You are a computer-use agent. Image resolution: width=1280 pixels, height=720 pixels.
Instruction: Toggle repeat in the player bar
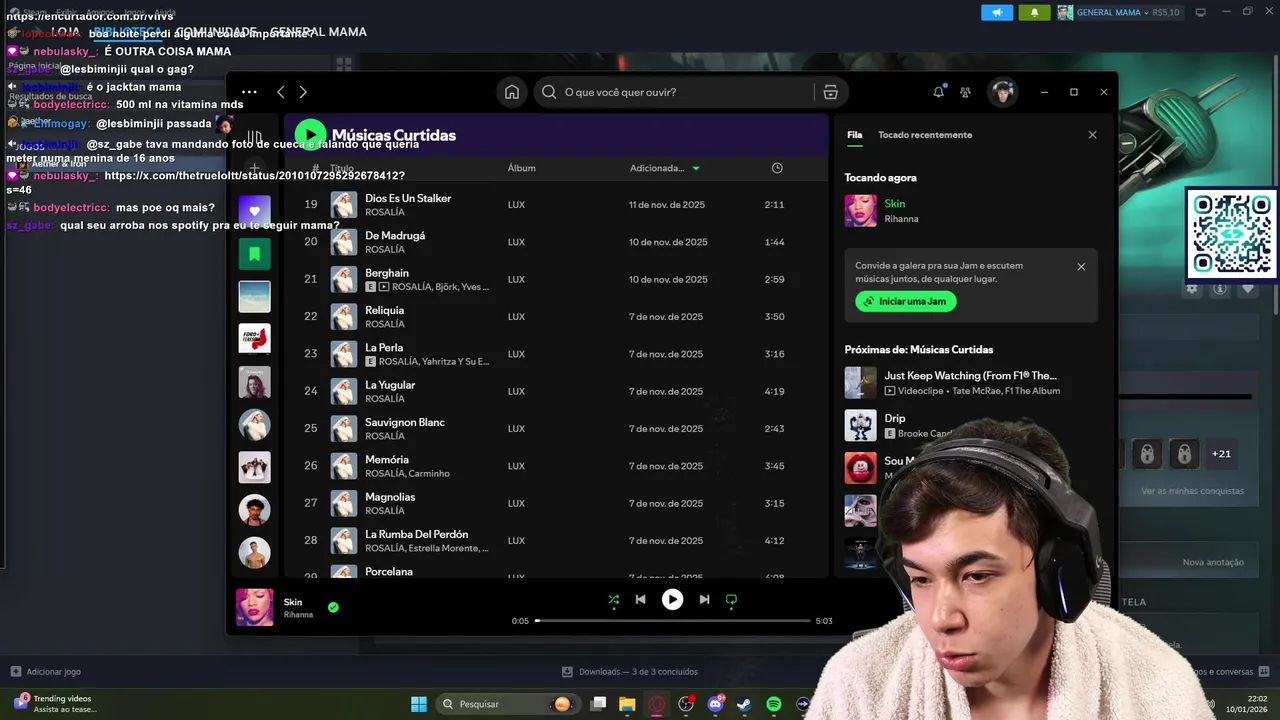(x=731, y=600)
